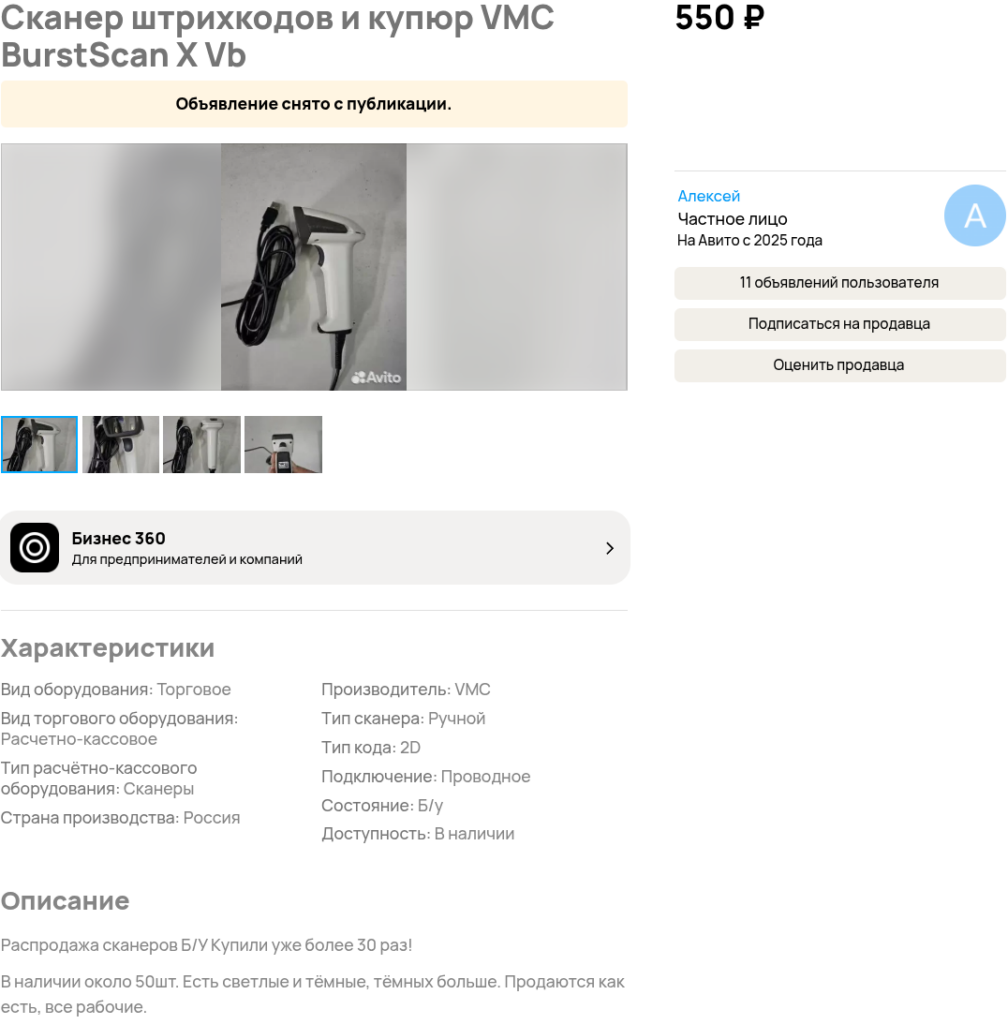The width and height of the screenshot is (1008, 1024).
Task: Select the fourth thumbnail with hand
Action: coord(283,444)
